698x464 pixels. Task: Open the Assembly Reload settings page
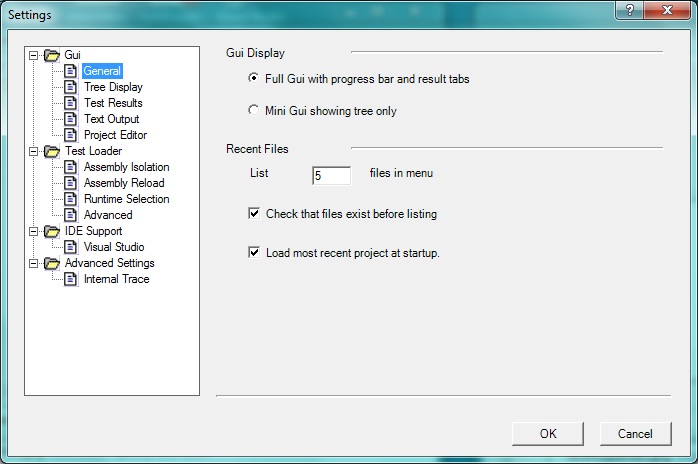point(124,183)
